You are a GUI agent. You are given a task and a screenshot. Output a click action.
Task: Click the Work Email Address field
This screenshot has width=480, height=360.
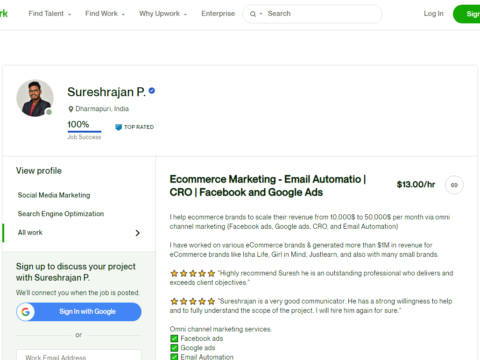tap(79, 355)
